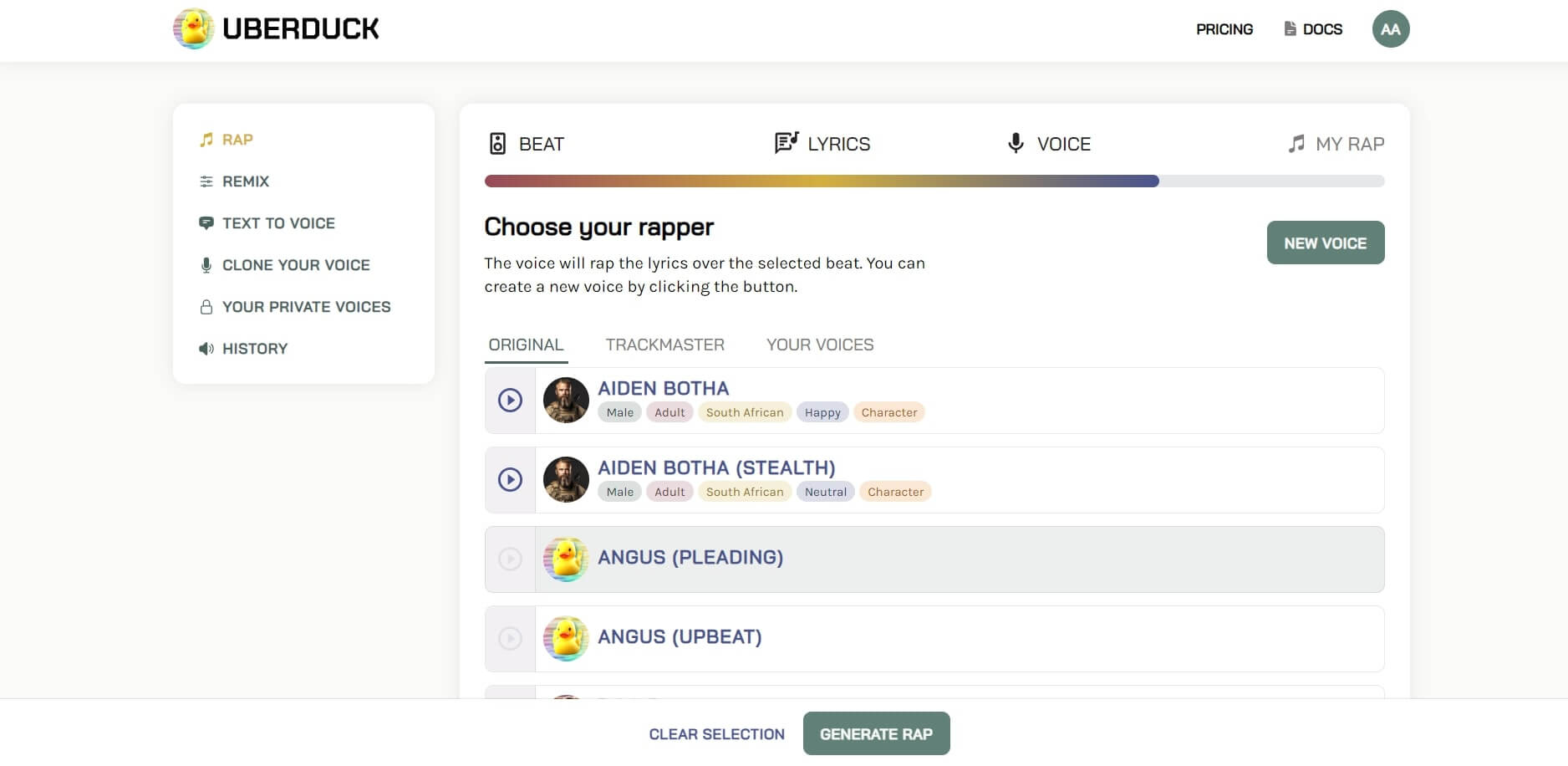This screenshot has width=1568, height=766.
Task: Click the Remix sliders icon
Action: point(206,181)
